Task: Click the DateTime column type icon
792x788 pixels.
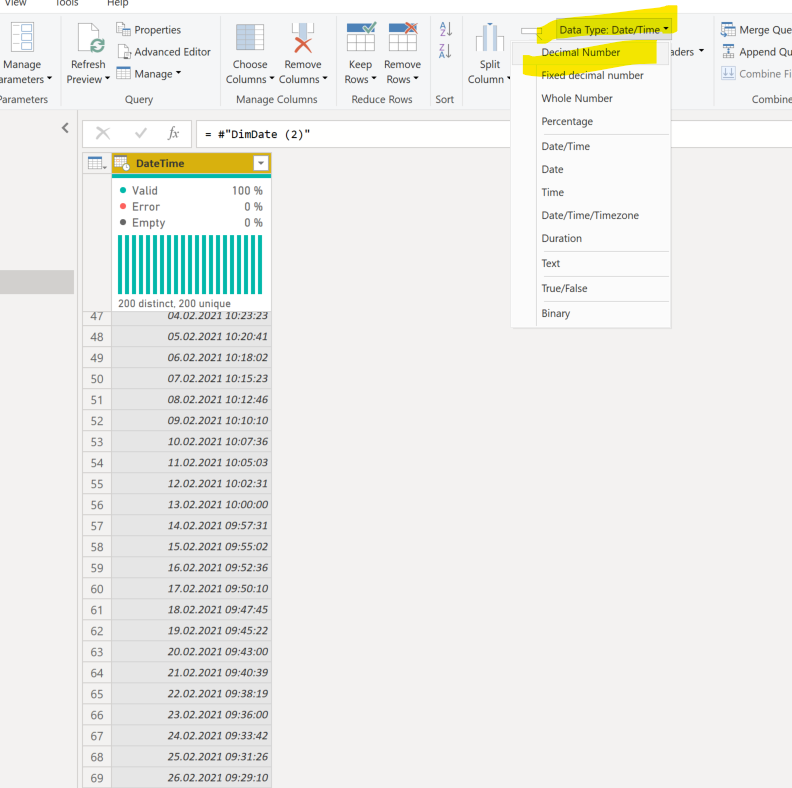Action: [x=122, y=163]
